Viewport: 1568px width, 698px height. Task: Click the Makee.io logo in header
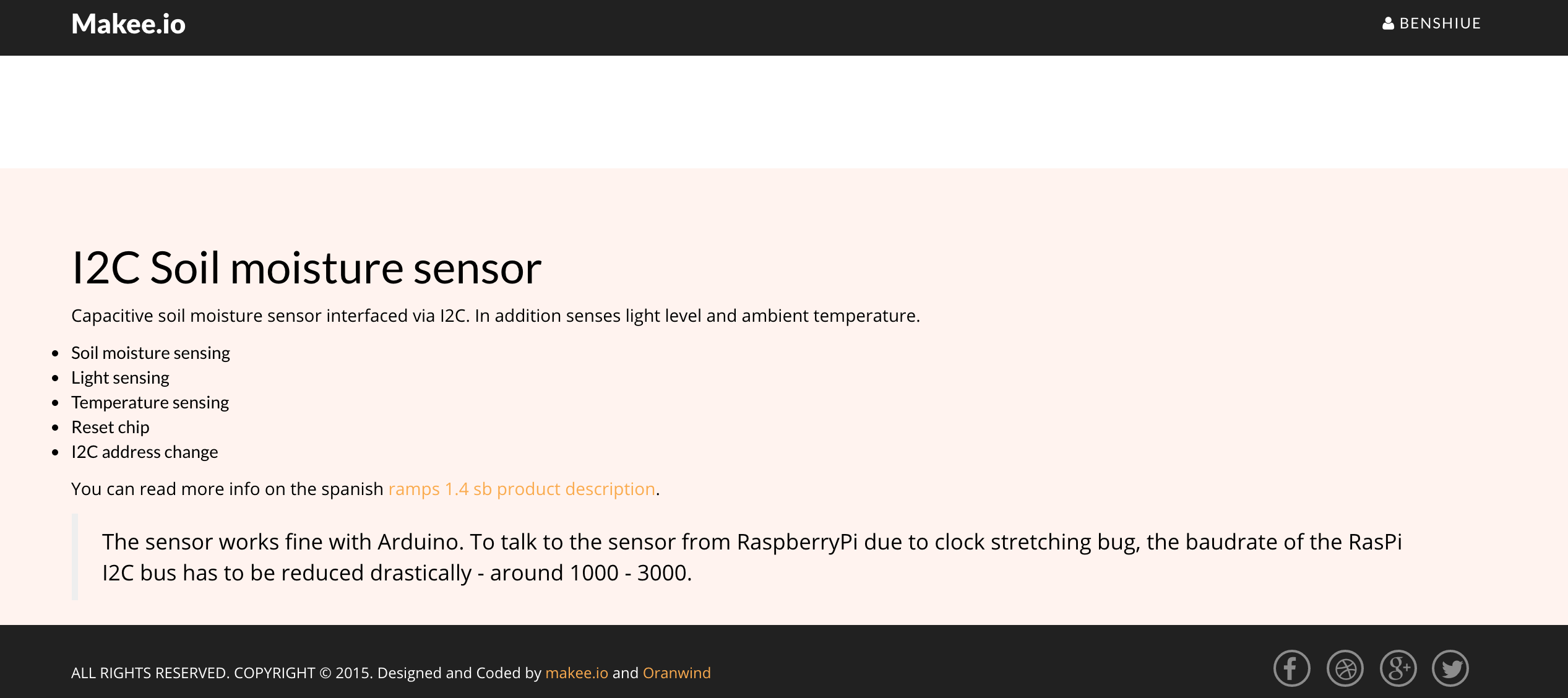127,24
